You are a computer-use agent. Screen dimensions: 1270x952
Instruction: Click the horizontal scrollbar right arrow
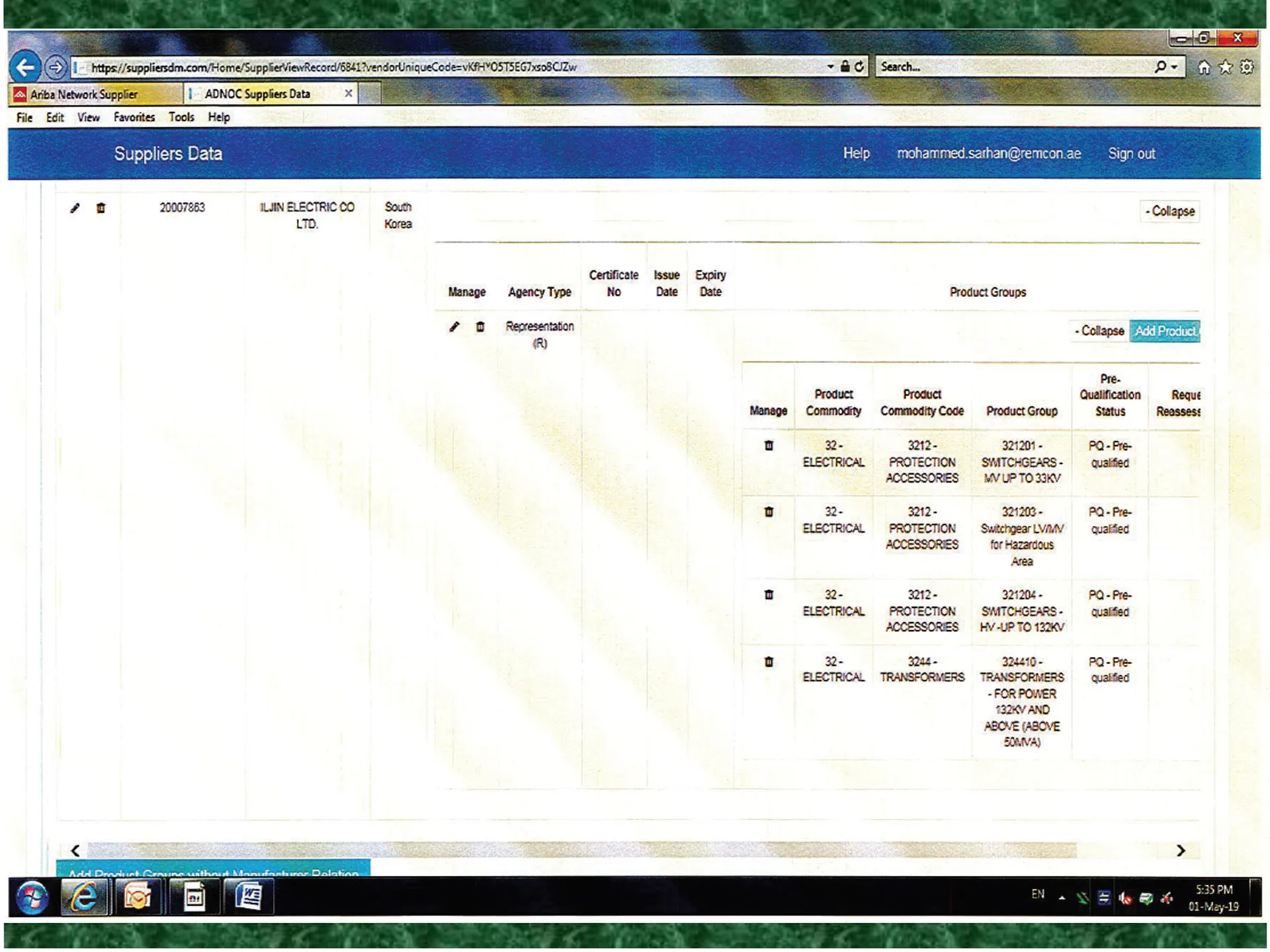pos(1181,851)
